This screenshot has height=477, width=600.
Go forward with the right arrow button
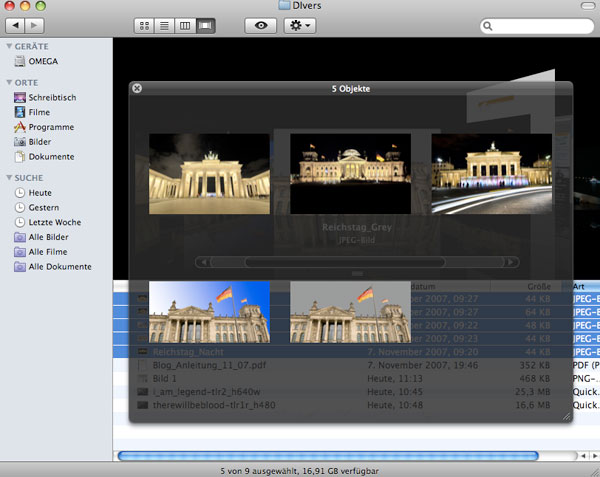tap(34, 26)
